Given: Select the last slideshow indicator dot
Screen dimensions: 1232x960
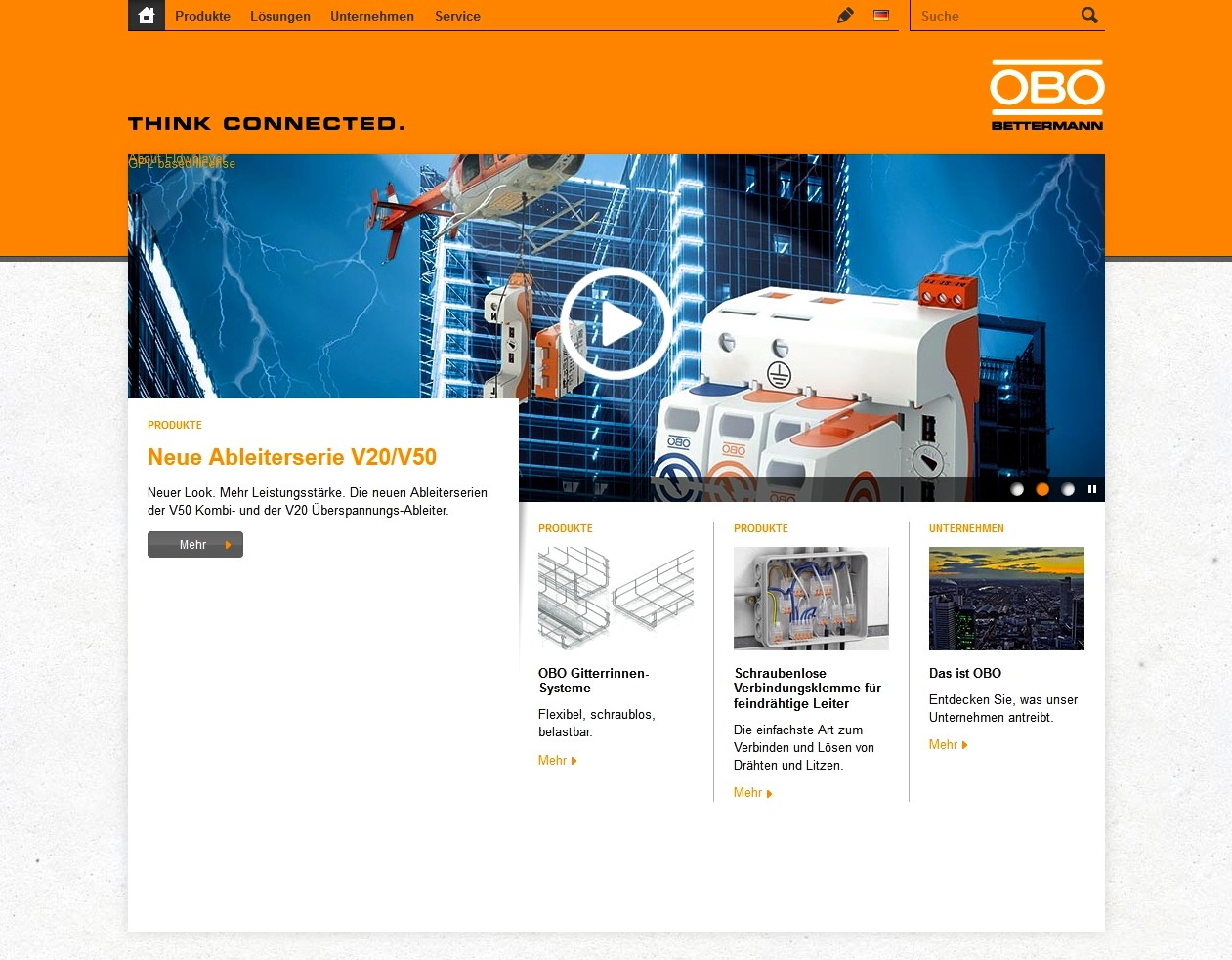Looking at the screenshot, I should (x=1068, y=489).
